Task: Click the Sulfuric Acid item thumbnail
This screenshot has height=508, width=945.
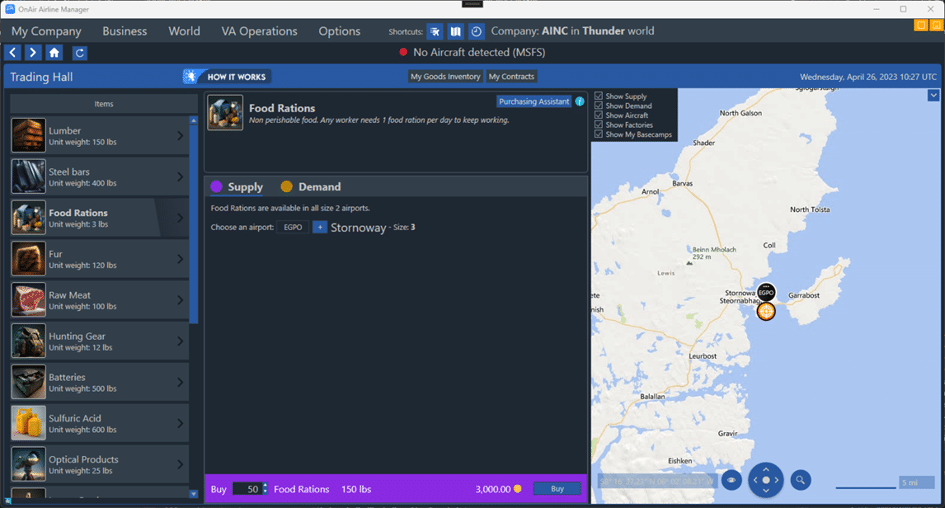Action: [x=28, y=423]
